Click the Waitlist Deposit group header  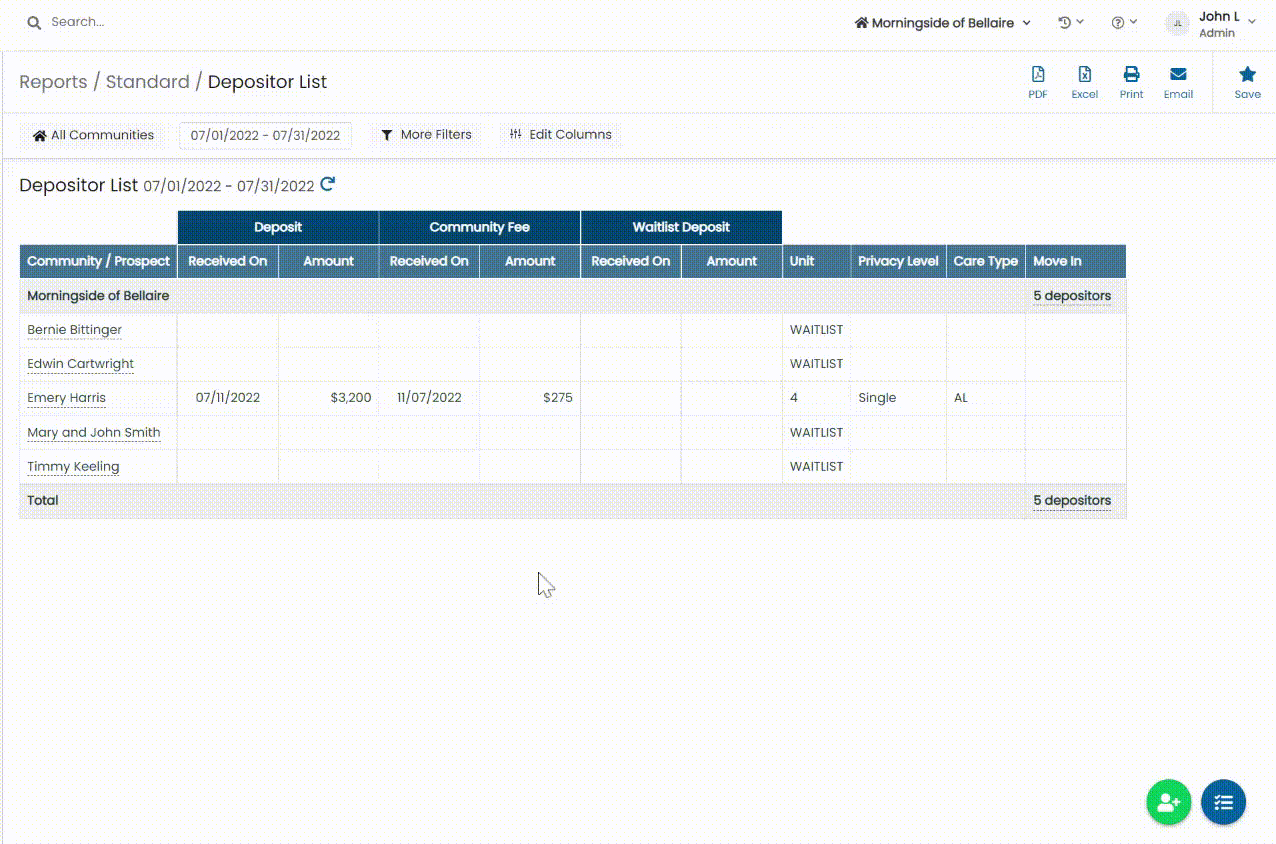tap(681, 227)
